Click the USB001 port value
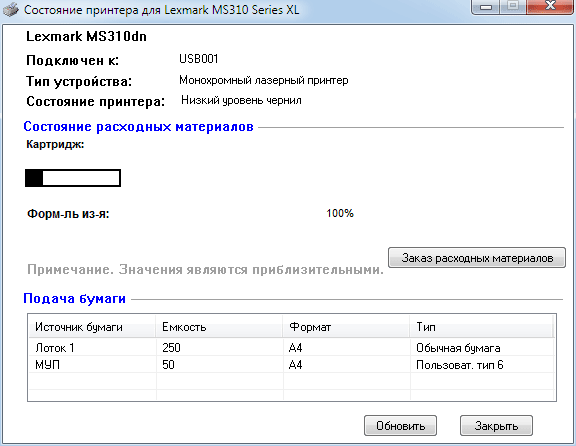 [199, 59]
